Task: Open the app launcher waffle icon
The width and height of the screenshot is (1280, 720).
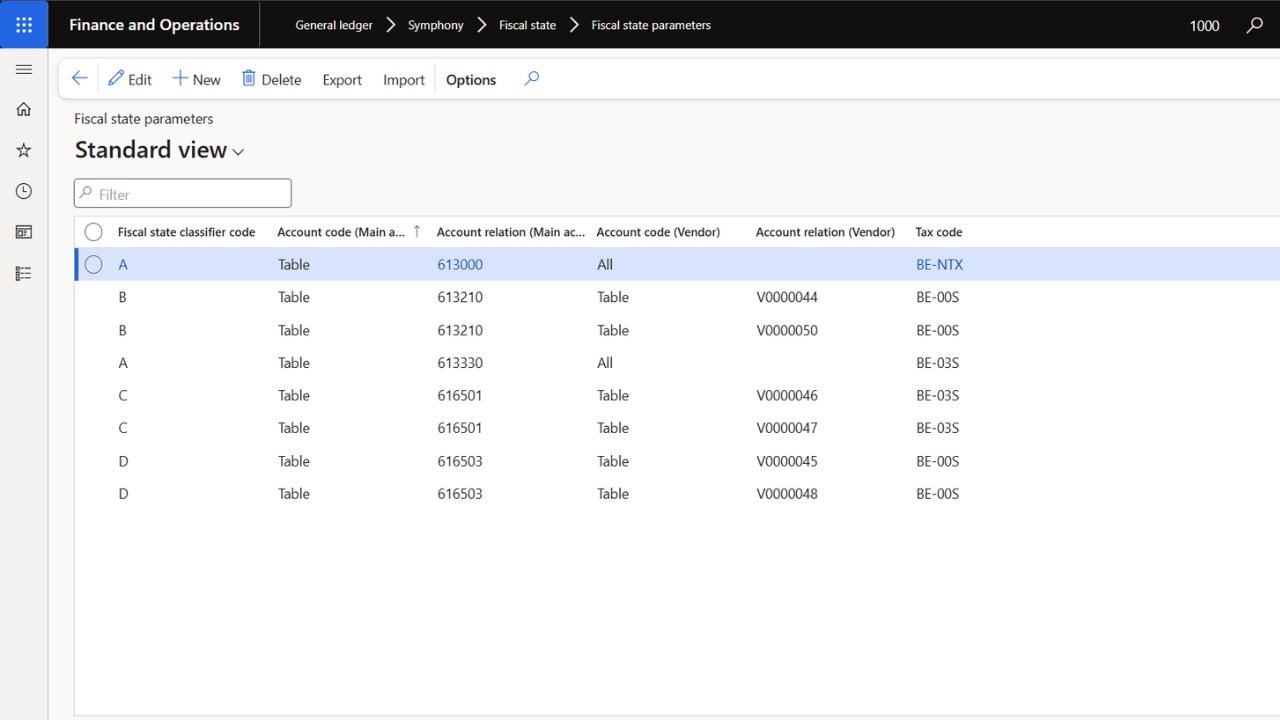Action: [24, 25]
